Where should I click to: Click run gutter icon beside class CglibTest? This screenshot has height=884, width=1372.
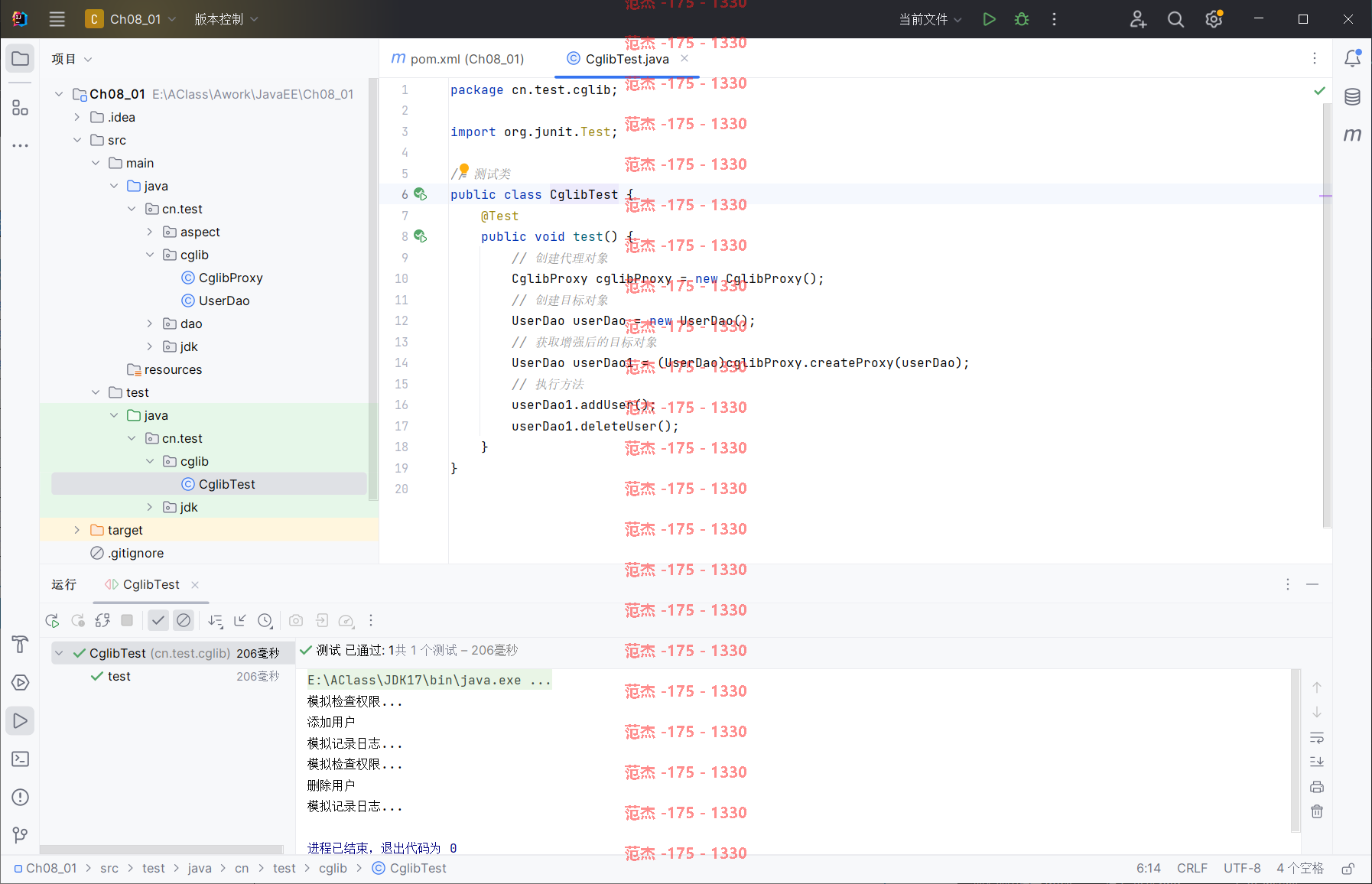click(421, 194)
